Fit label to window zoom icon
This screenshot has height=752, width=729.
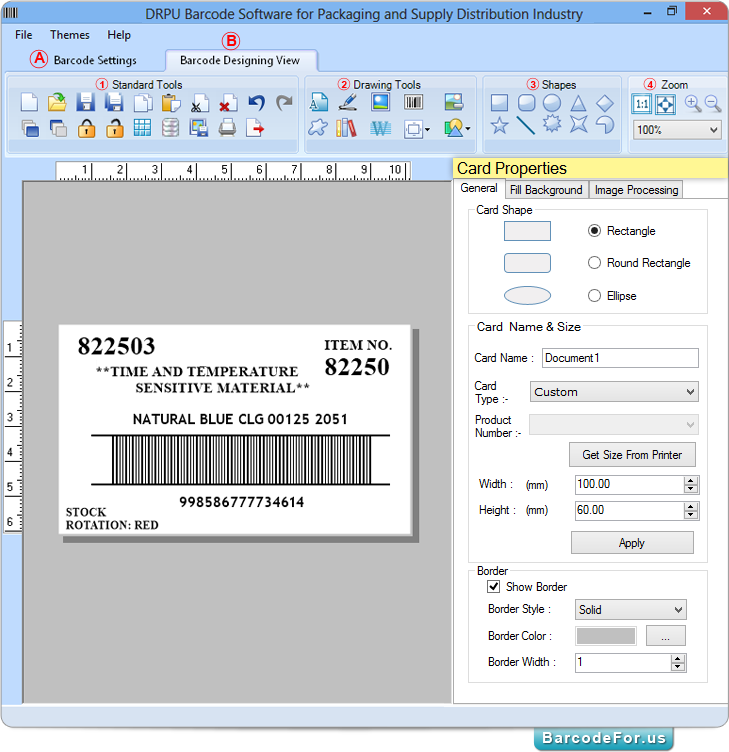pyautogui.click(x=666, y=104)
